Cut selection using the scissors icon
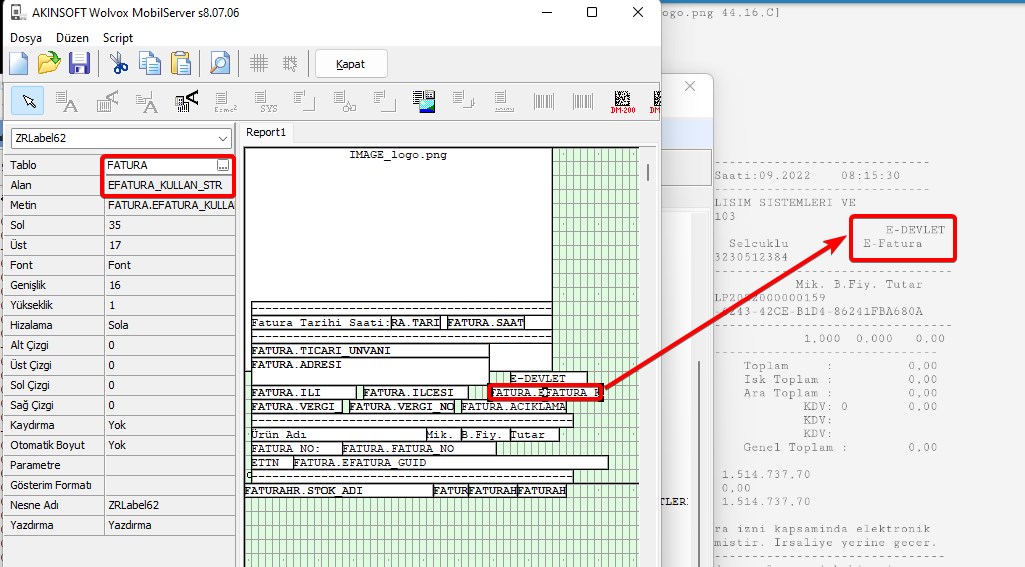This screenshot has height=567, width=1025. tap(118, 63)
